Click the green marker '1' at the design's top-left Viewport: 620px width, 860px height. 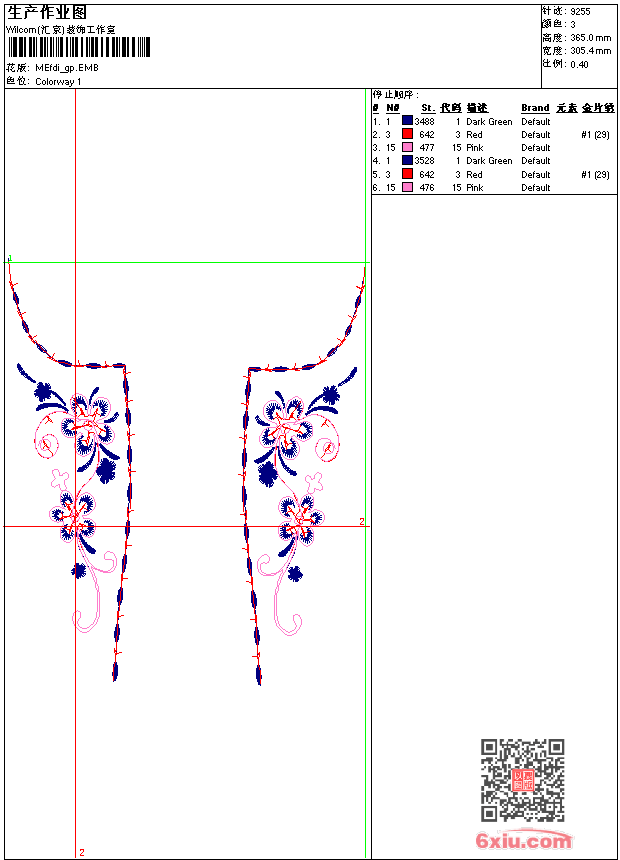click(x=10, y=258)
